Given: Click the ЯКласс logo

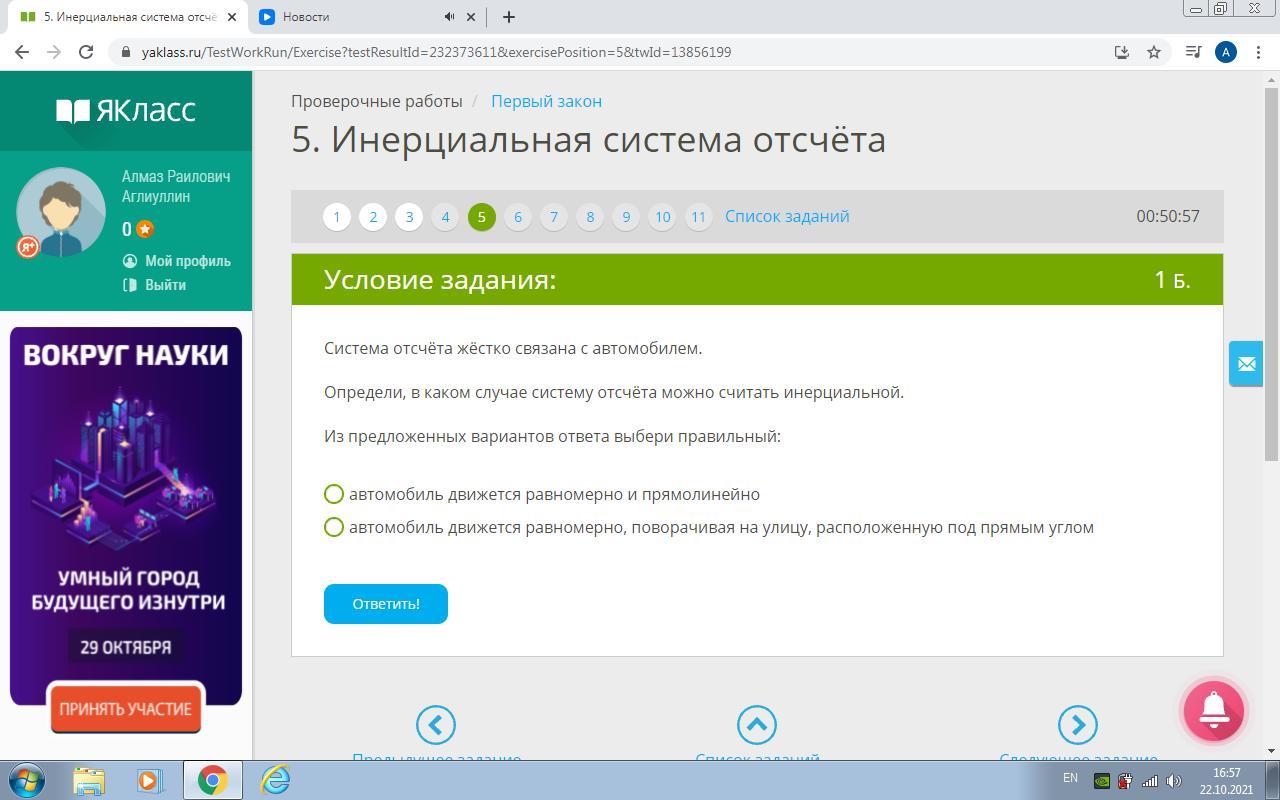Looking at the screenshot, I should tap(126, 110).
